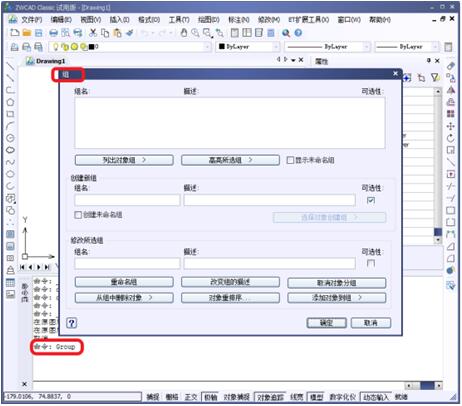Open the 格式 menu
This screenshot has width=462, height=406.
click(x=149, y=20)
